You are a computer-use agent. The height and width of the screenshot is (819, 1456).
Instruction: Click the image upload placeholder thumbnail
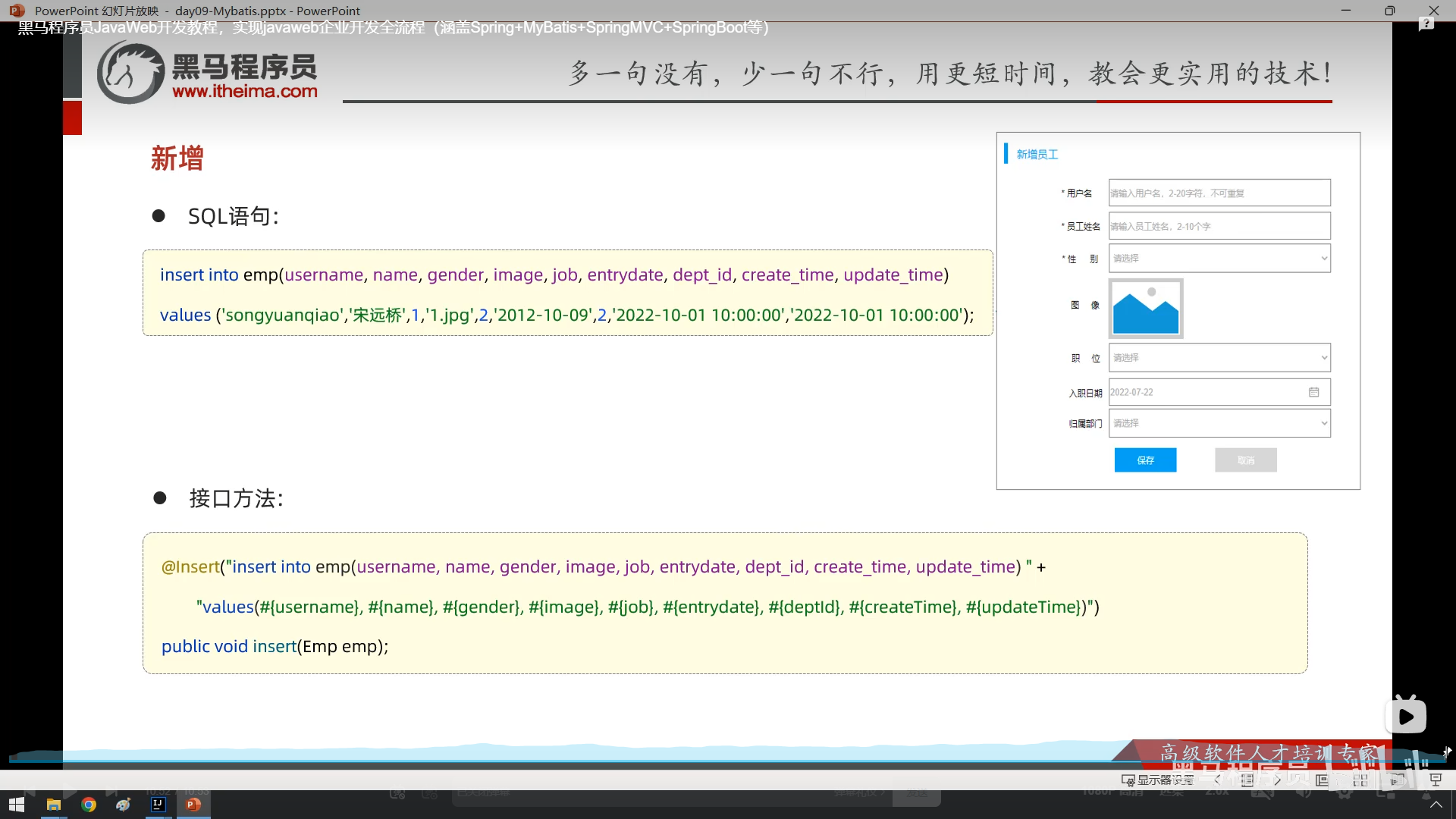(x=1146, y=308)
